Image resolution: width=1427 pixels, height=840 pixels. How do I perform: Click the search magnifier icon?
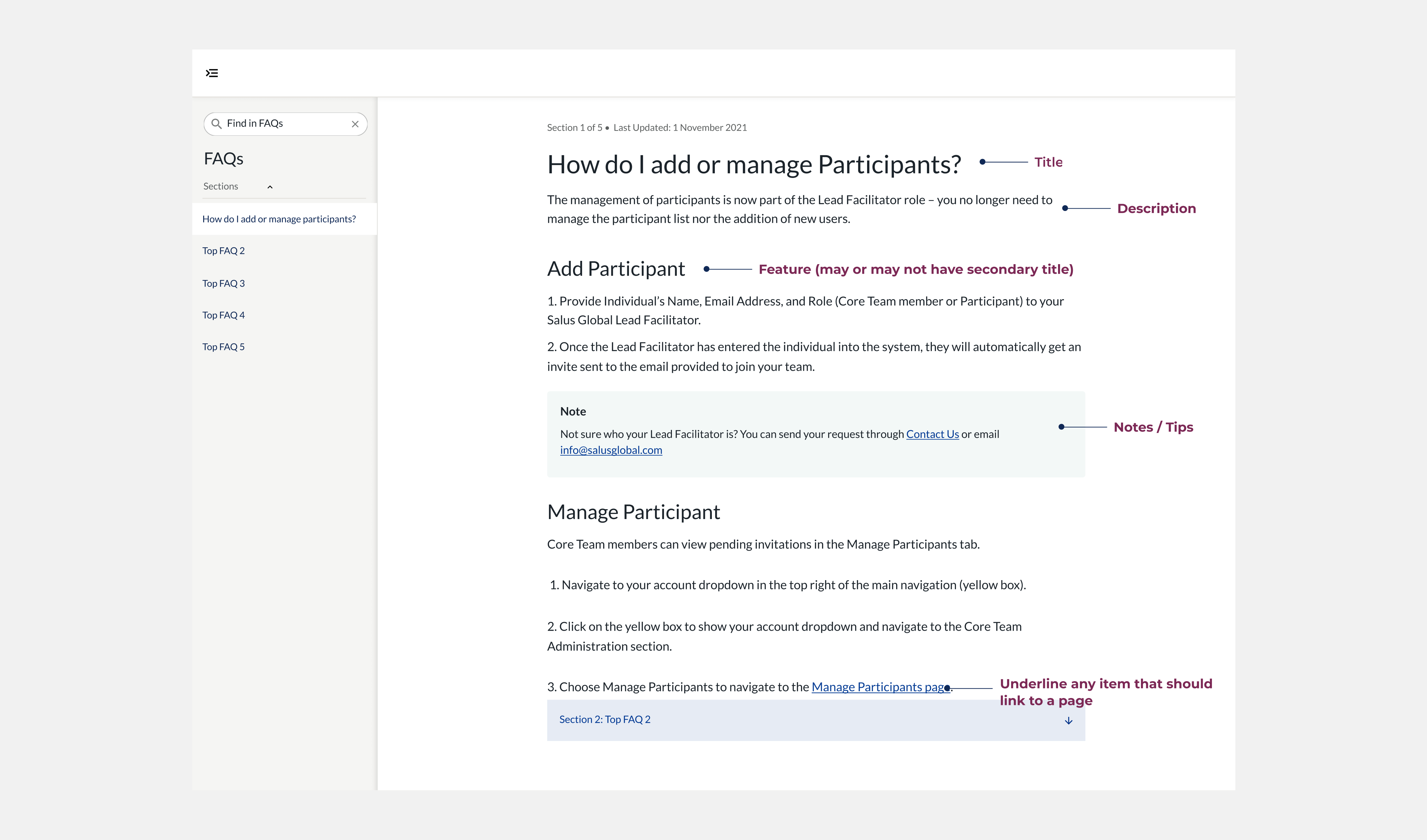point(216,123)
